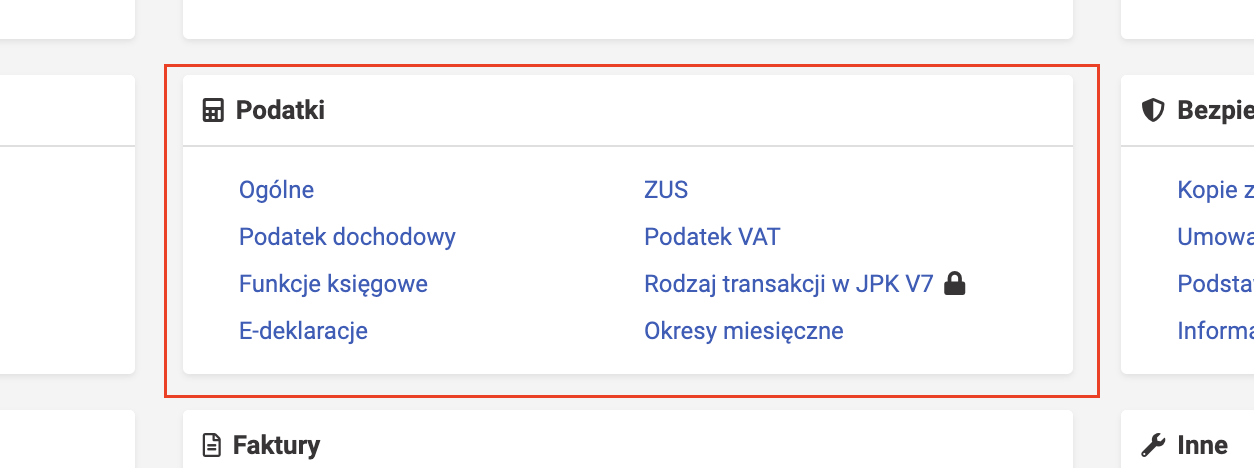
Task: Select the Podatek VAT link
Action: point(712,237)
